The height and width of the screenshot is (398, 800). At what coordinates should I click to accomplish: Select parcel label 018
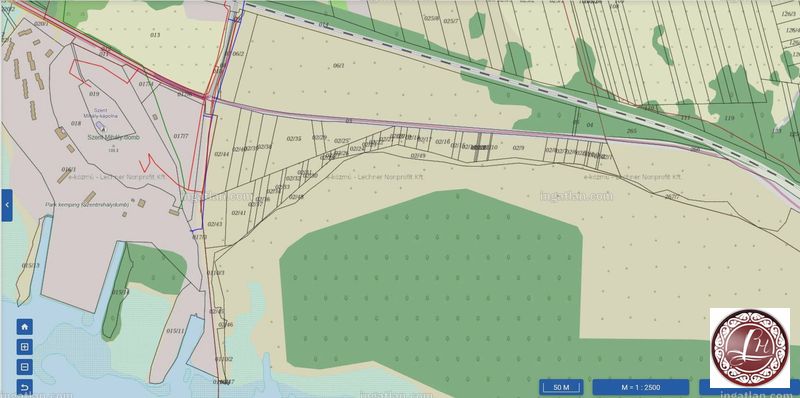pyautogui.click(x=76, y=123)
